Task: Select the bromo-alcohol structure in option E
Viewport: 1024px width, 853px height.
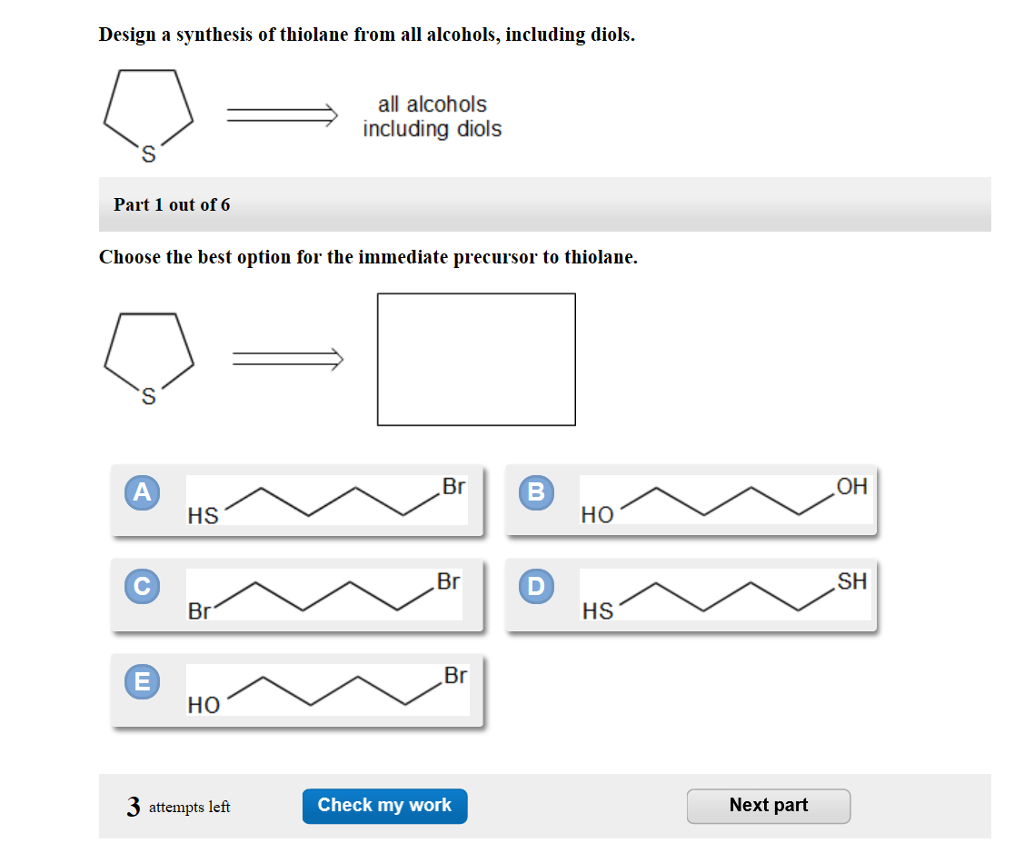Action: 325,690
